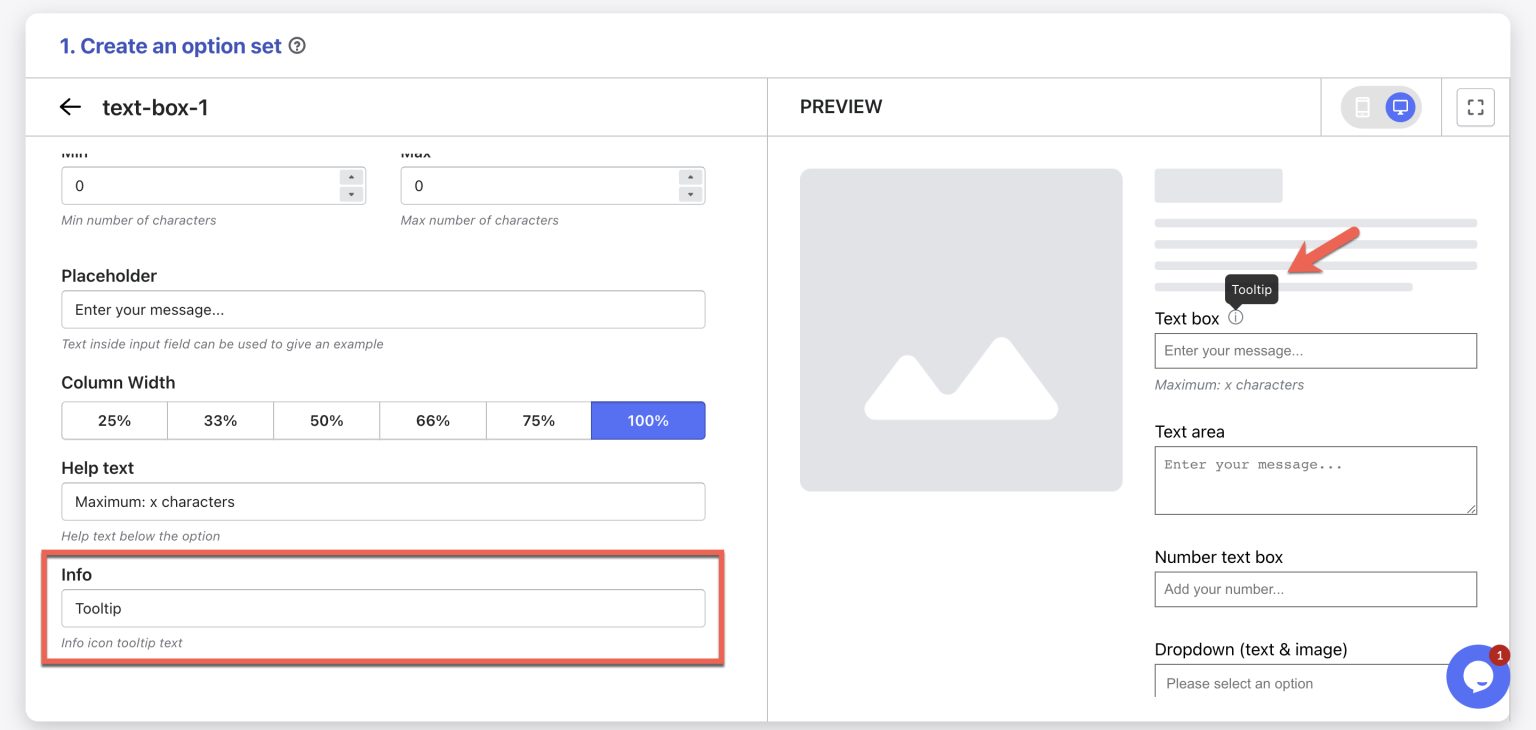This screenshot has width=1536, height=730.
Task: Choose 75% column width
Action: tap(539, 420)
